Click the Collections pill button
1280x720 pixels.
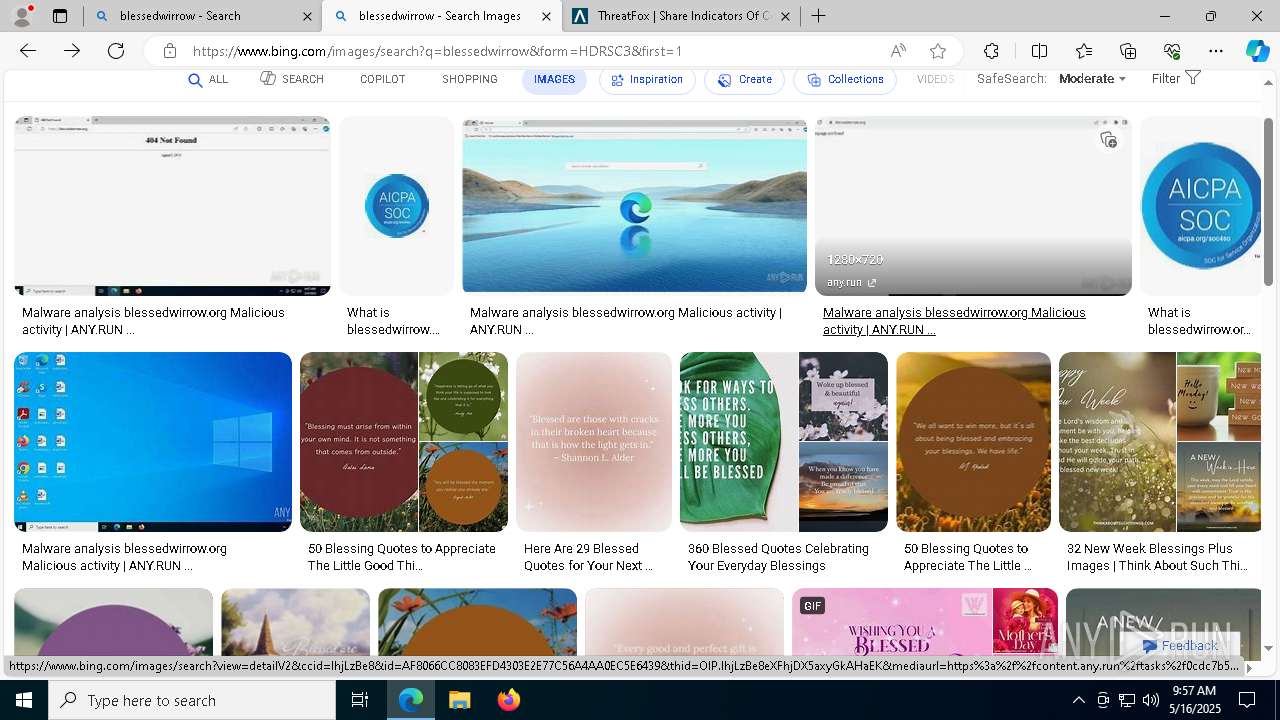point(845,80)
